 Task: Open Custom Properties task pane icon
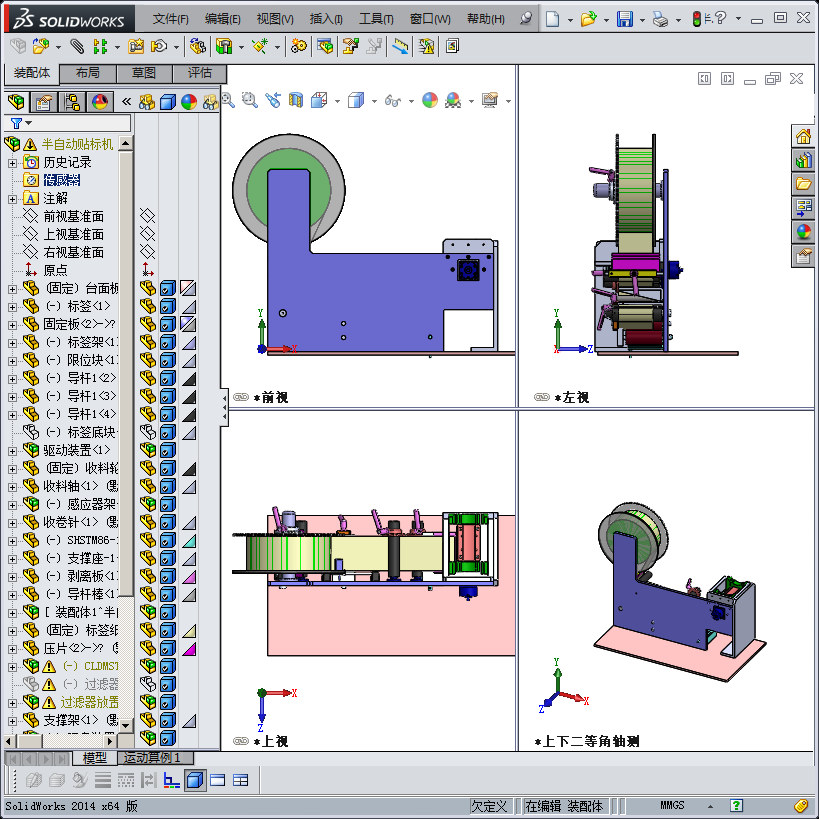[803, 255]
